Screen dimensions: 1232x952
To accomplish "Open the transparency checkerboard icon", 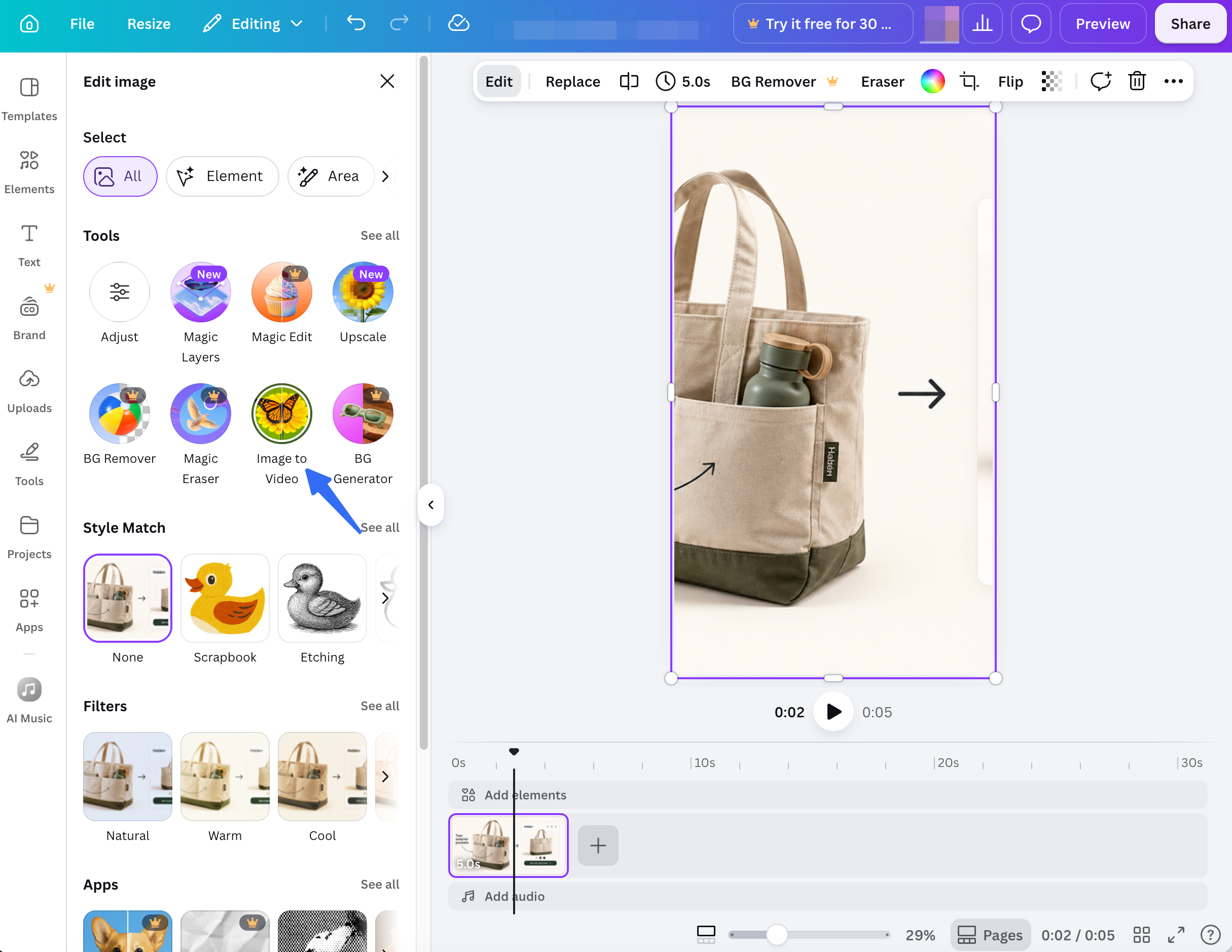I will pos(1052,82).
